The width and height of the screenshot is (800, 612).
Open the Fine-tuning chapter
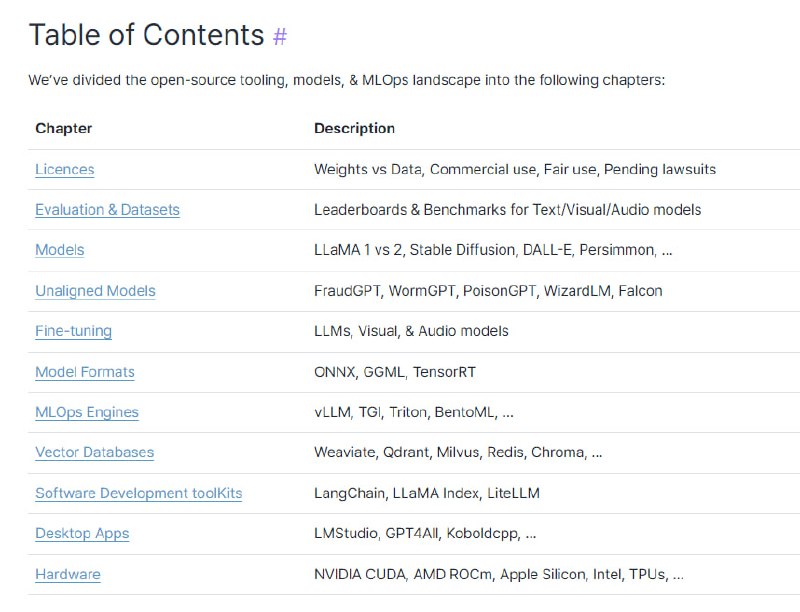[73, 331]
